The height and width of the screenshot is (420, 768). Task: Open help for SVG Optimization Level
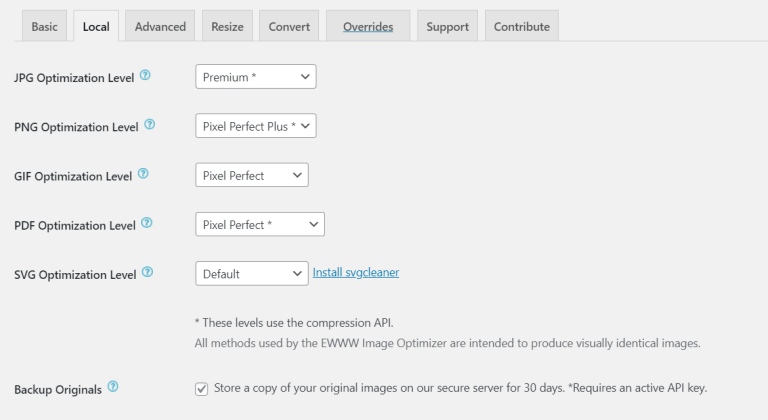pos(147,272)
